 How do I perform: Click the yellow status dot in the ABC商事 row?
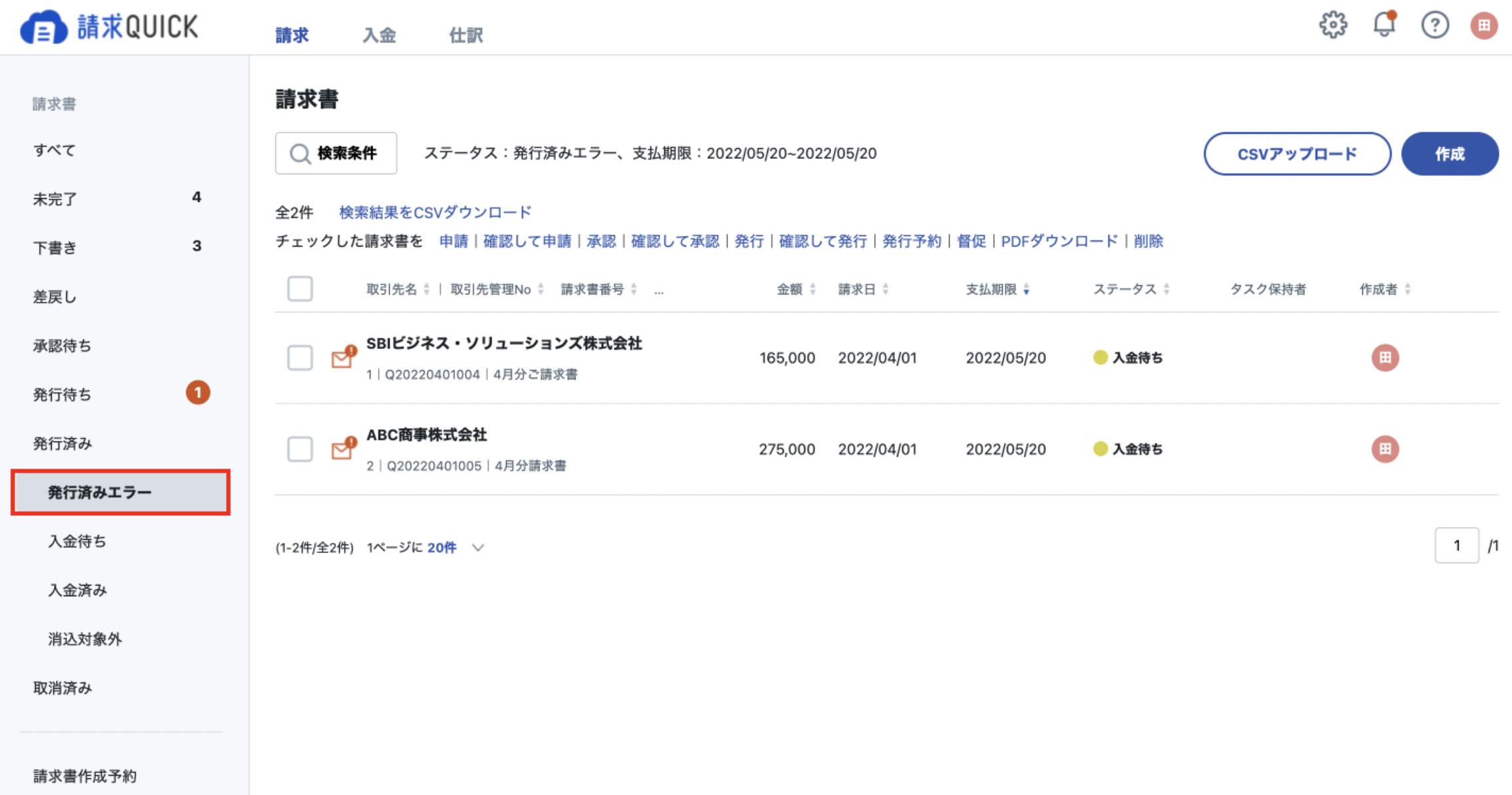[x=1100, y=449]
